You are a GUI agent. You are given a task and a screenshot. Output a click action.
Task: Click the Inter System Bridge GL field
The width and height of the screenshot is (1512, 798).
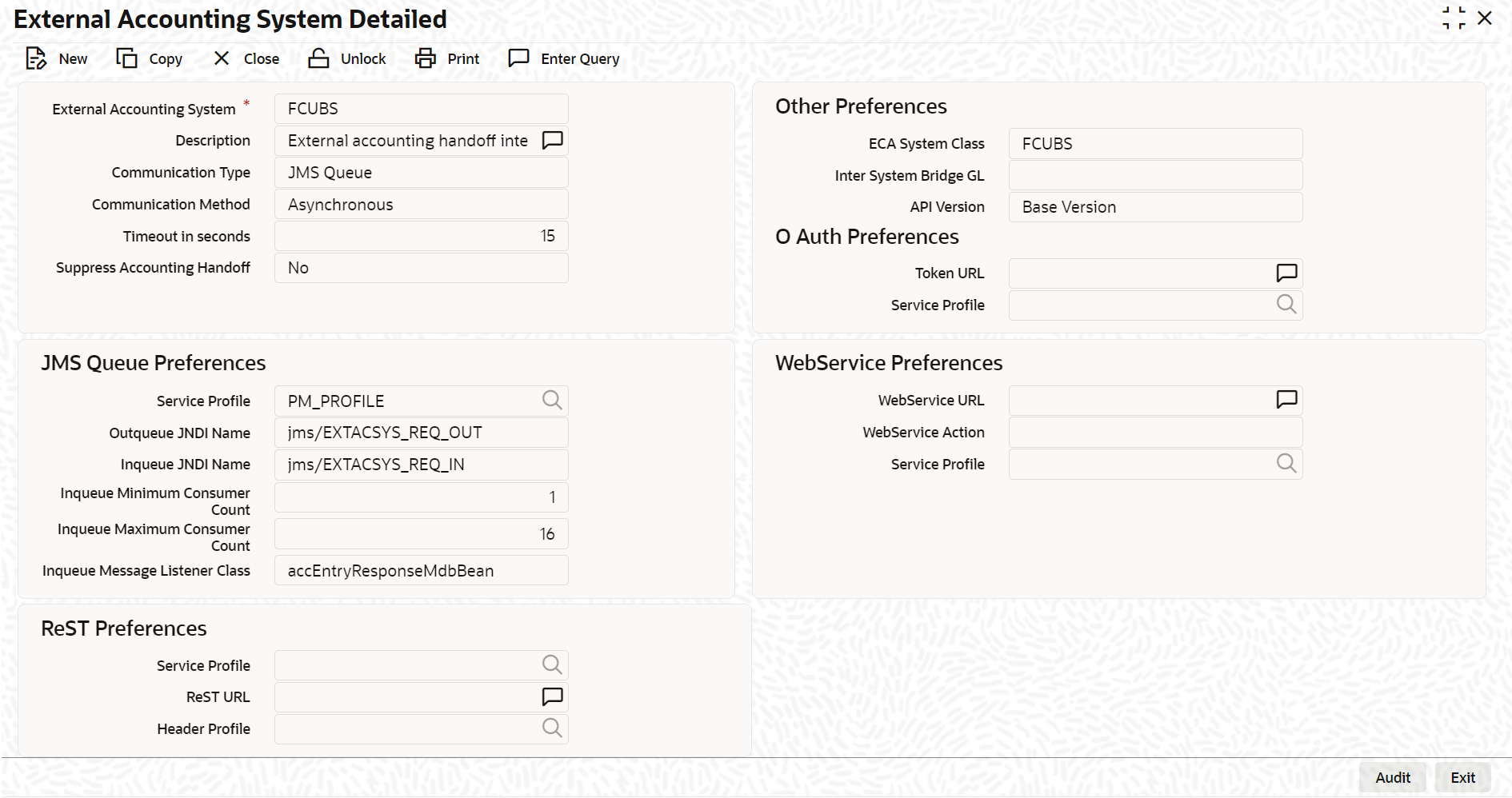coord(1155,175)
